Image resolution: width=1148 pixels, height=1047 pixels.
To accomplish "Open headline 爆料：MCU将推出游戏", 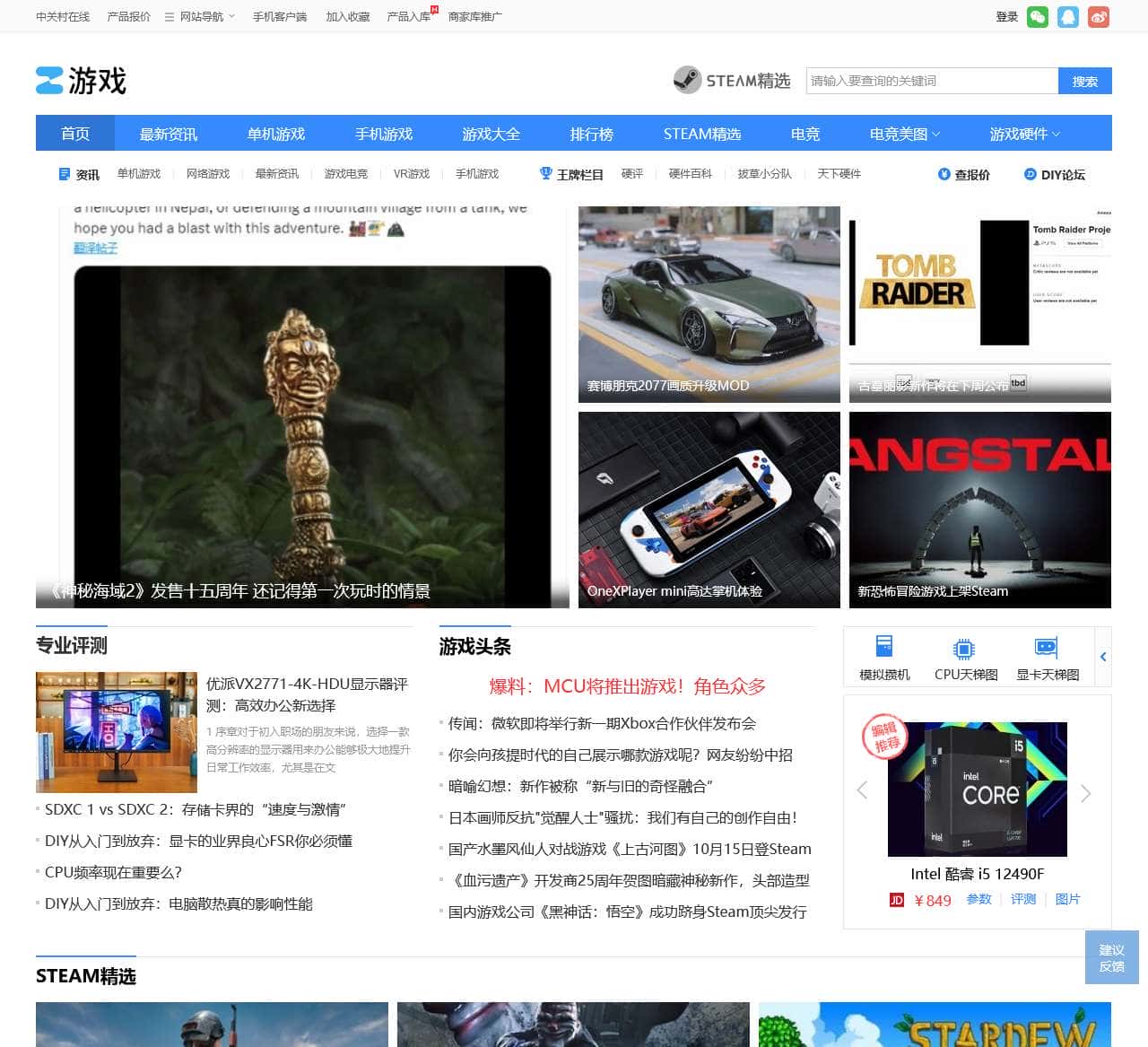I will (x=628, y=686).
